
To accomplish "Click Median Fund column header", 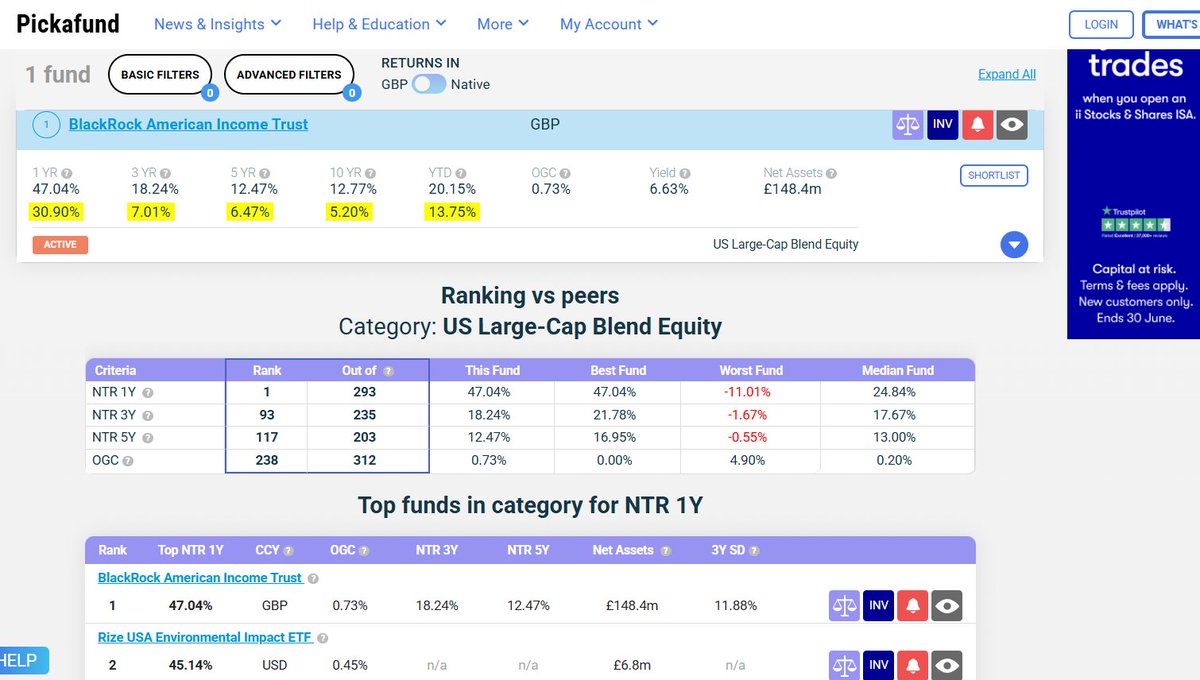I will click(x=898, y=370).
